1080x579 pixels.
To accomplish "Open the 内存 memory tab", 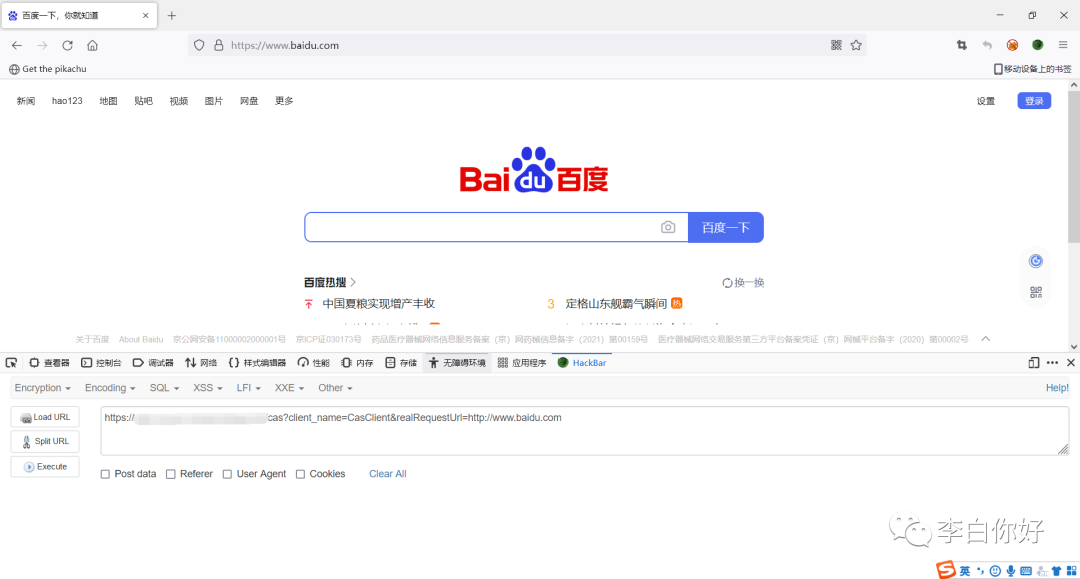I will (357, 363).
